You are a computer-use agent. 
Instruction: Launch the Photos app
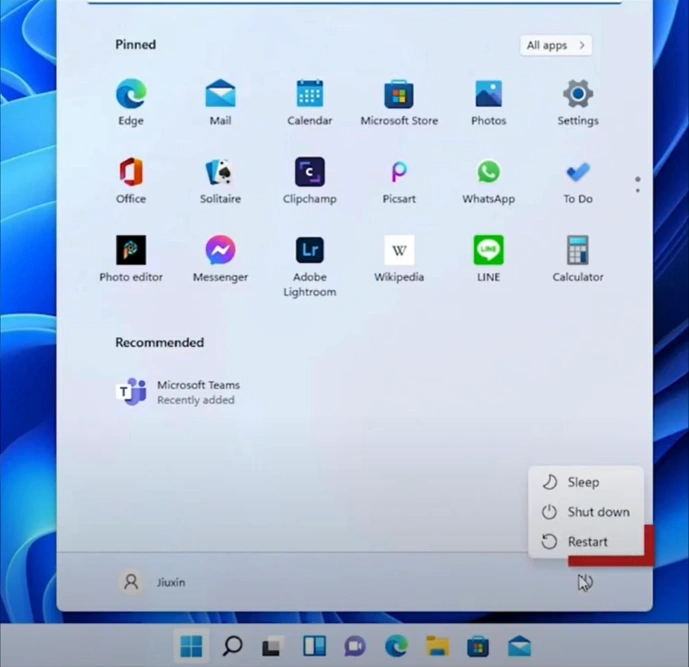click(x=489, y=102)
